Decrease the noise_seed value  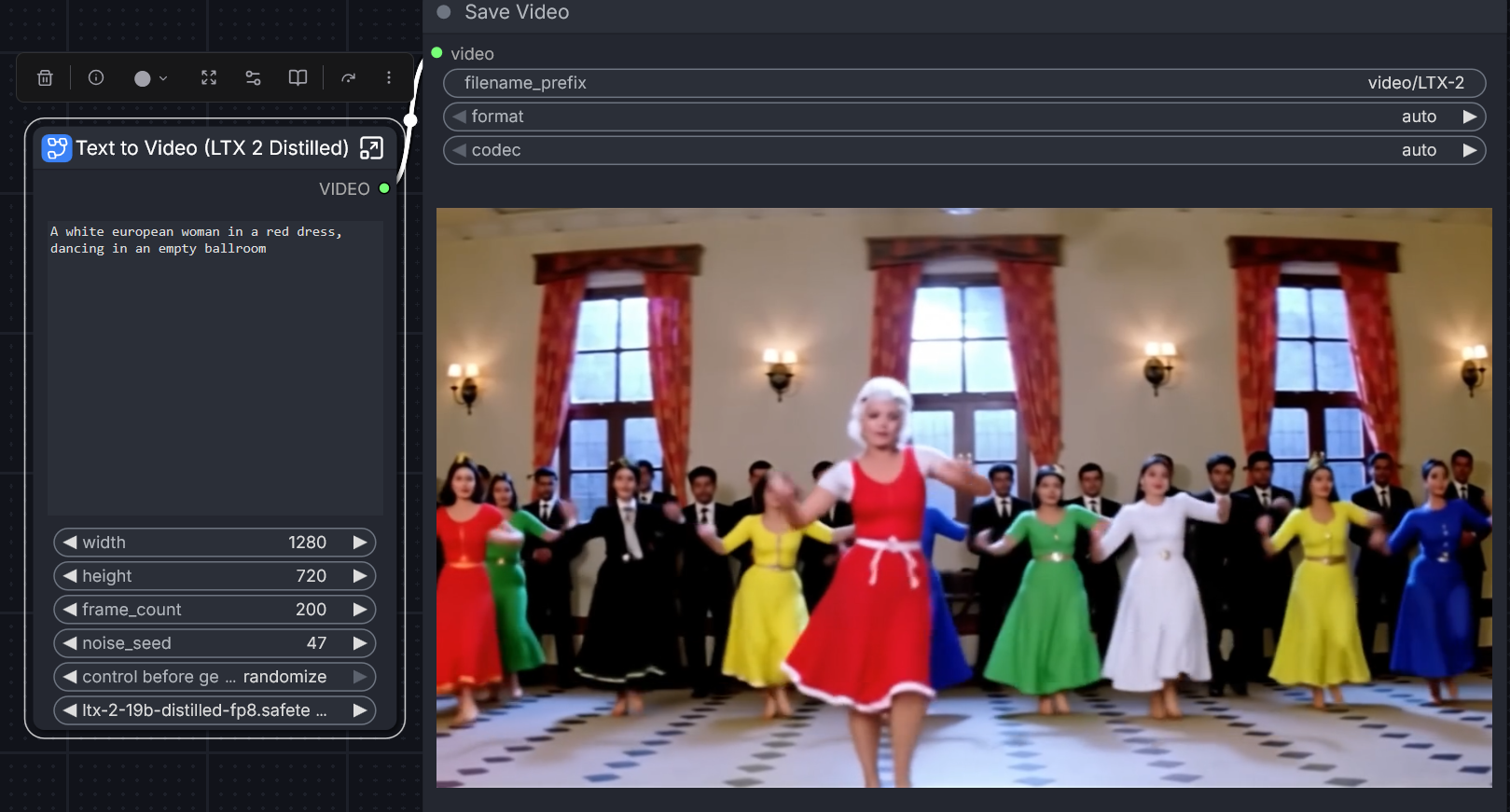pos(69,643)
